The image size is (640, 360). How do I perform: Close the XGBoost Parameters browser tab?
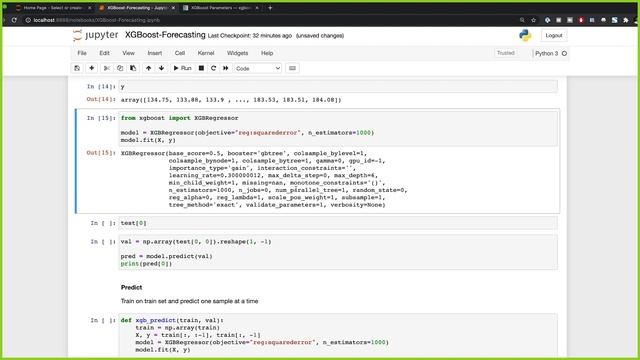click(257, 8)
